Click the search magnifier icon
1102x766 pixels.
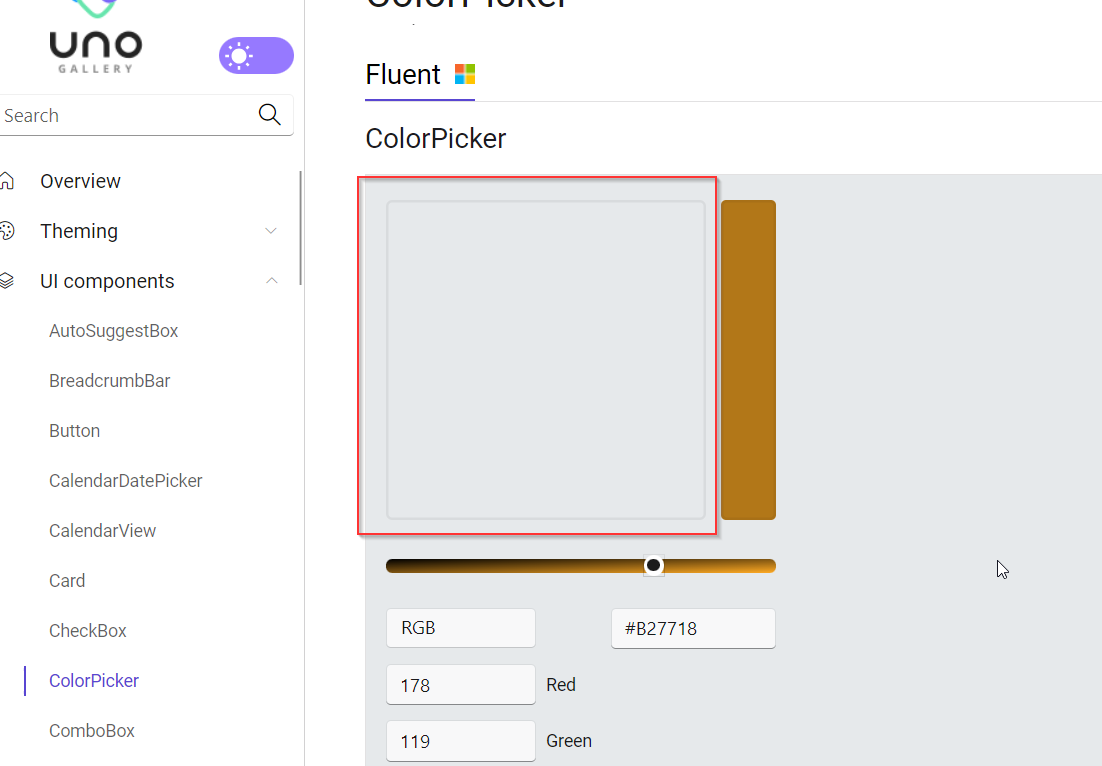point(269,114)
